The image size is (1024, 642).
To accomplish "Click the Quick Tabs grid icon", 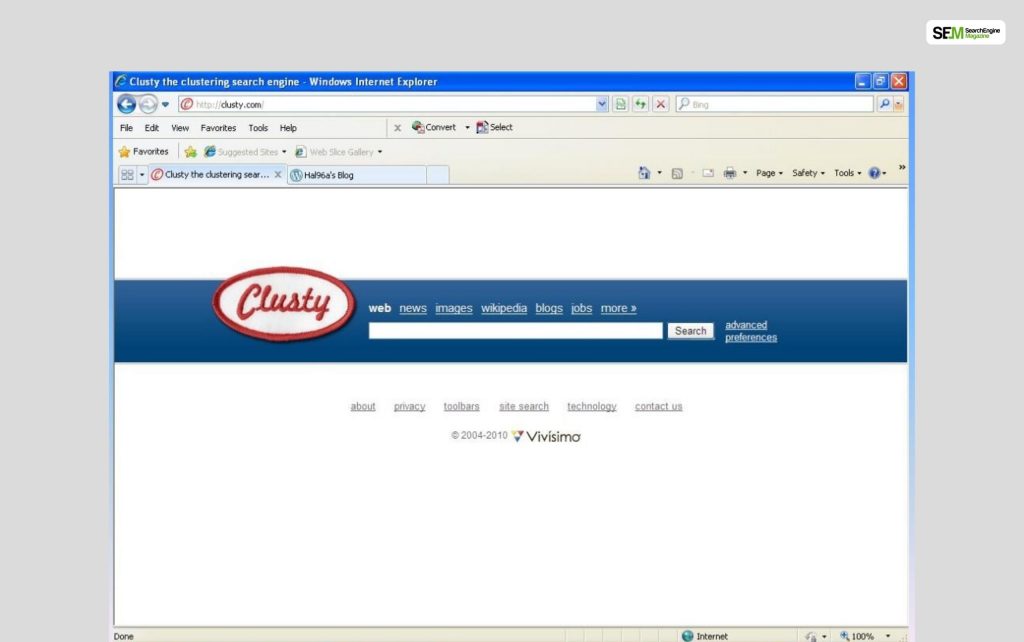I will pos(127,175).
